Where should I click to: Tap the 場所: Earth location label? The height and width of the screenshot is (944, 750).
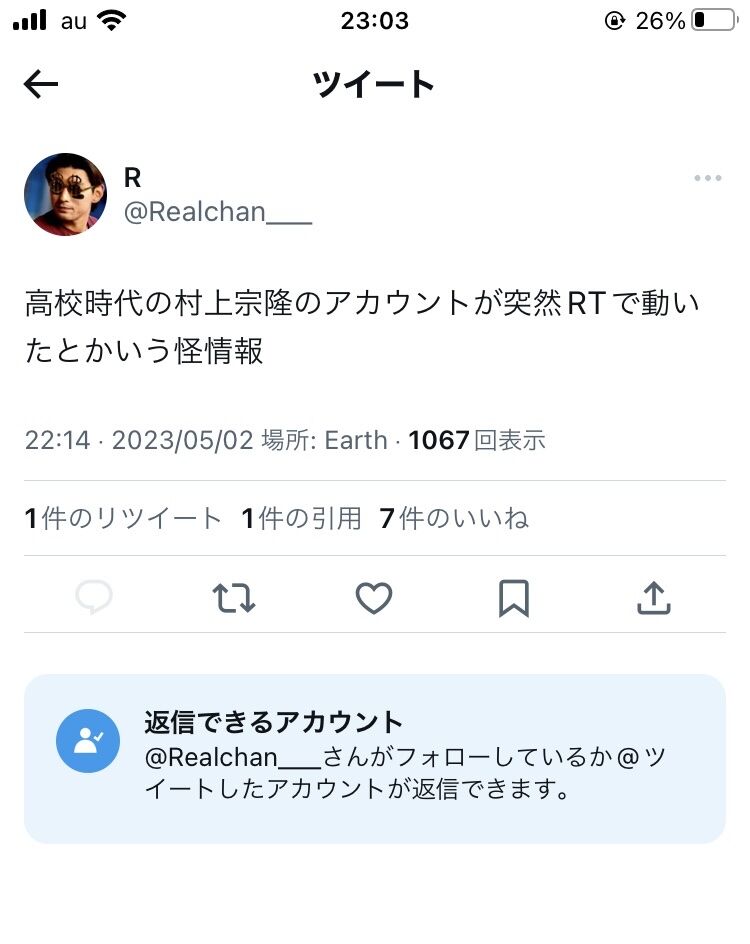click(x=324, y=440)
